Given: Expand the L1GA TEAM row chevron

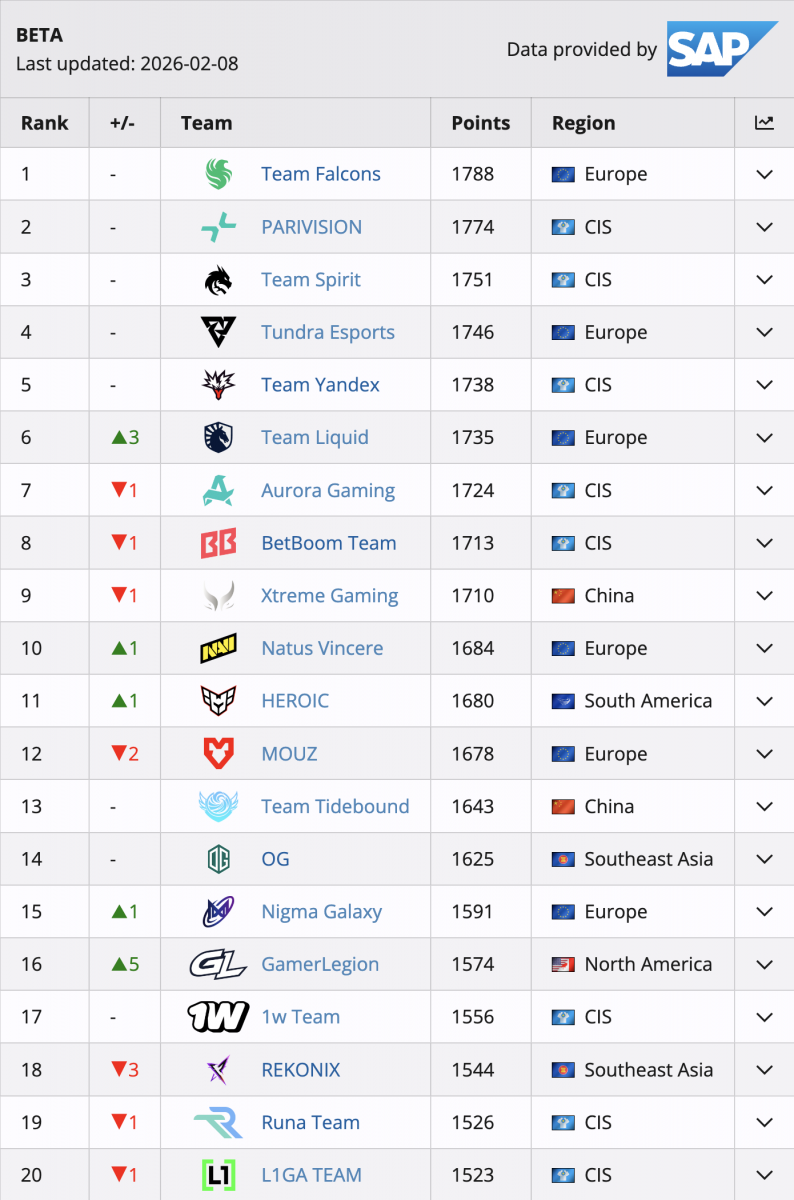Looking at the screenshot, I should [764, 1175].
